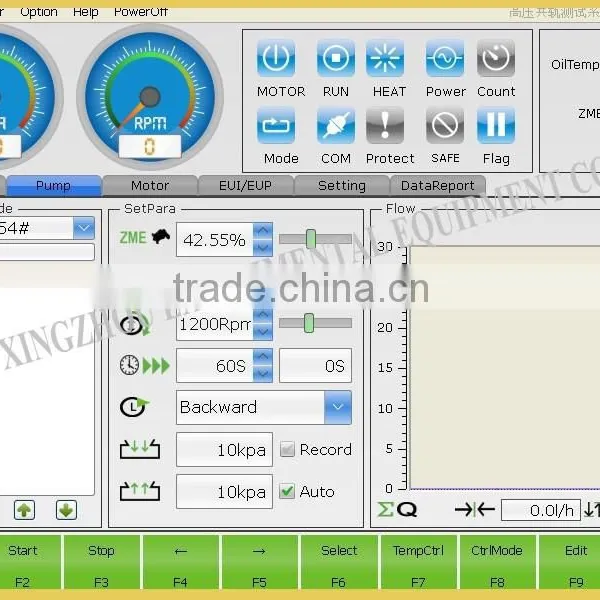The height and width of the screenshot is (600, 600).
Task: Decrease 60S time with down spinner
Action: point(263,373)
